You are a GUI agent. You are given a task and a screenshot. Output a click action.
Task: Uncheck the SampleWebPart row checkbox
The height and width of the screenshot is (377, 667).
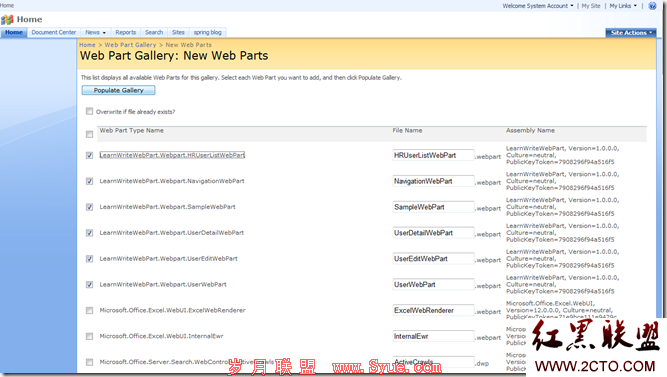click(x=89, y=207)
